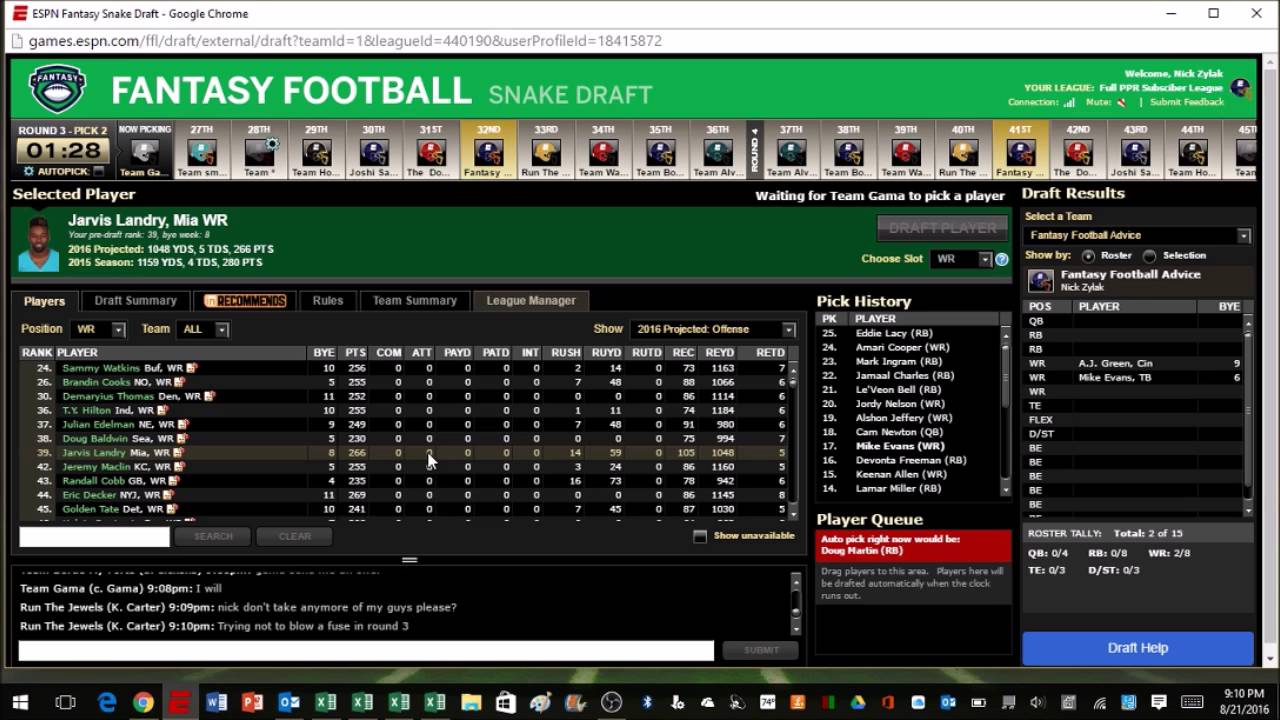Click the SEARCH button
This screenshot has height=720, width=1280.
point(213,536)
